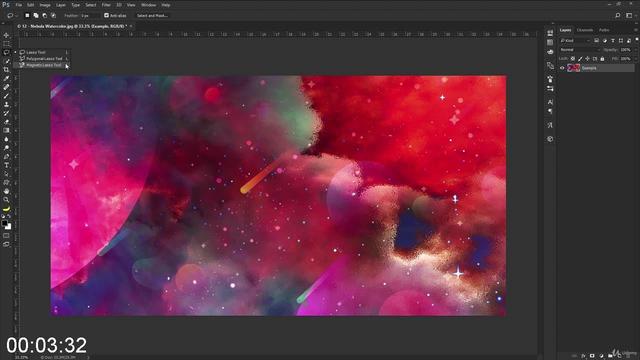Viewport: 640px width, 360px height.
Task: Close the Nebula Watercolor document tab
Action: [x=131, y=26]
